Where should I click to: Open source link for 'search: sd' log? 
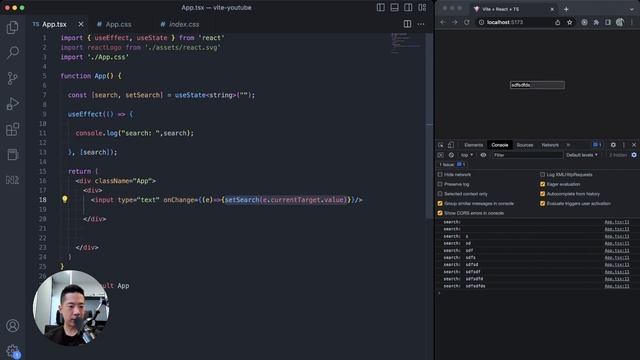(x=616, y=243)
